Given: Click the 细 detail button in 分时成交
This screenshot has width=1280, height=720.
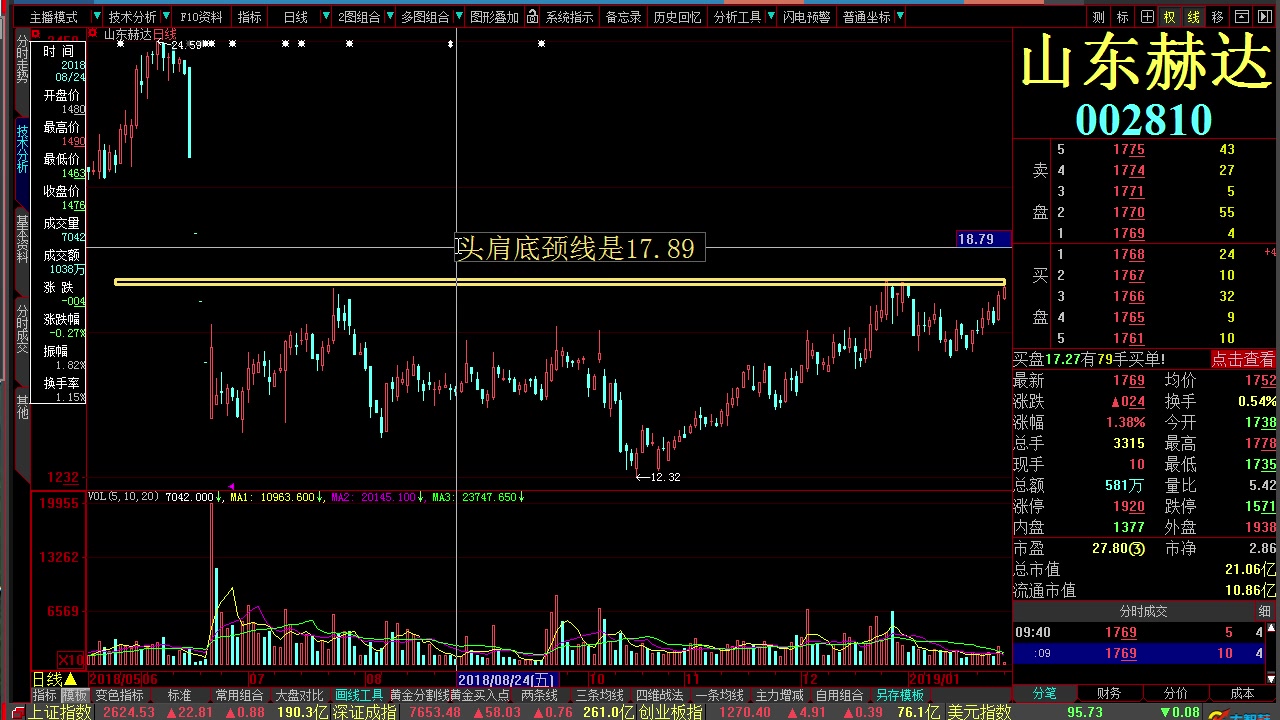Looking at the screenshot, I should tap(1264, 611).
